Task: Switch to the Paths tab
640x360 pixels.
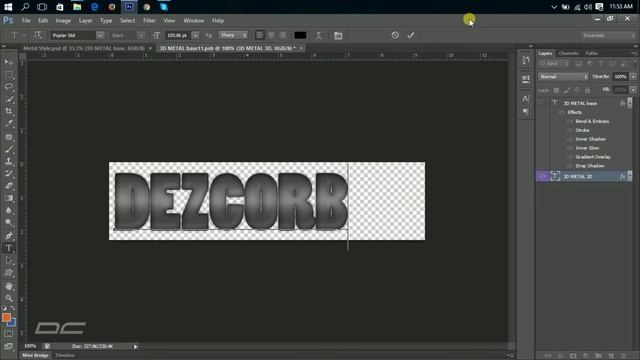Action: 591,53
